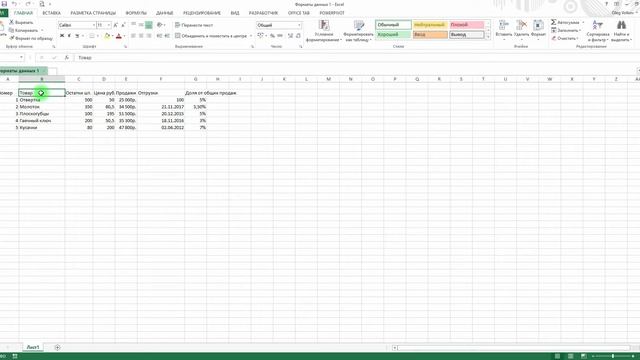
Task: Expand borders dropdown arrow
Action: click(98, 36)
